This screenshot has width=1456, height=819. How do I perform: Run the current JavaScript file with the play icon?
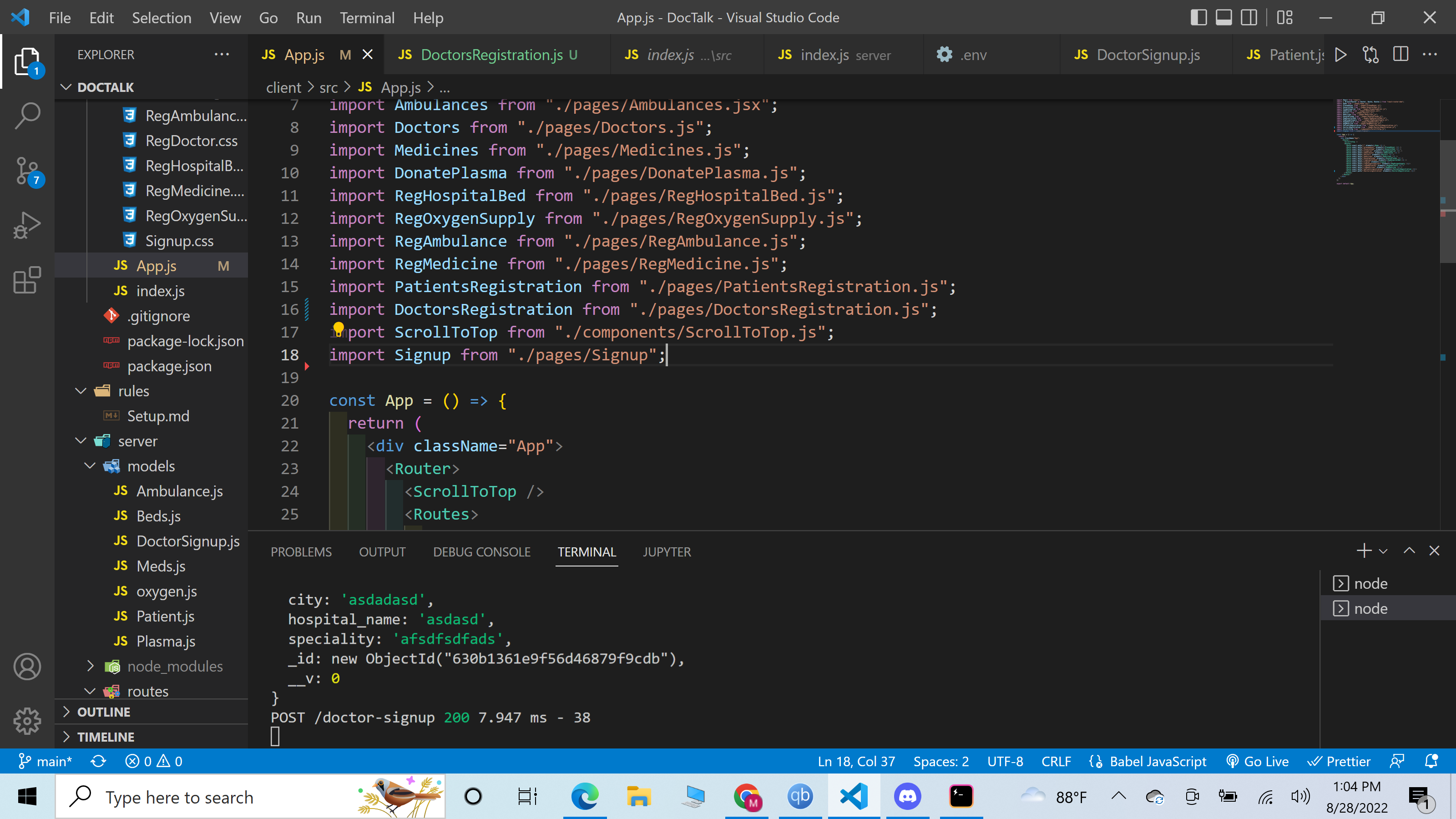click(x=1340, y=54)
